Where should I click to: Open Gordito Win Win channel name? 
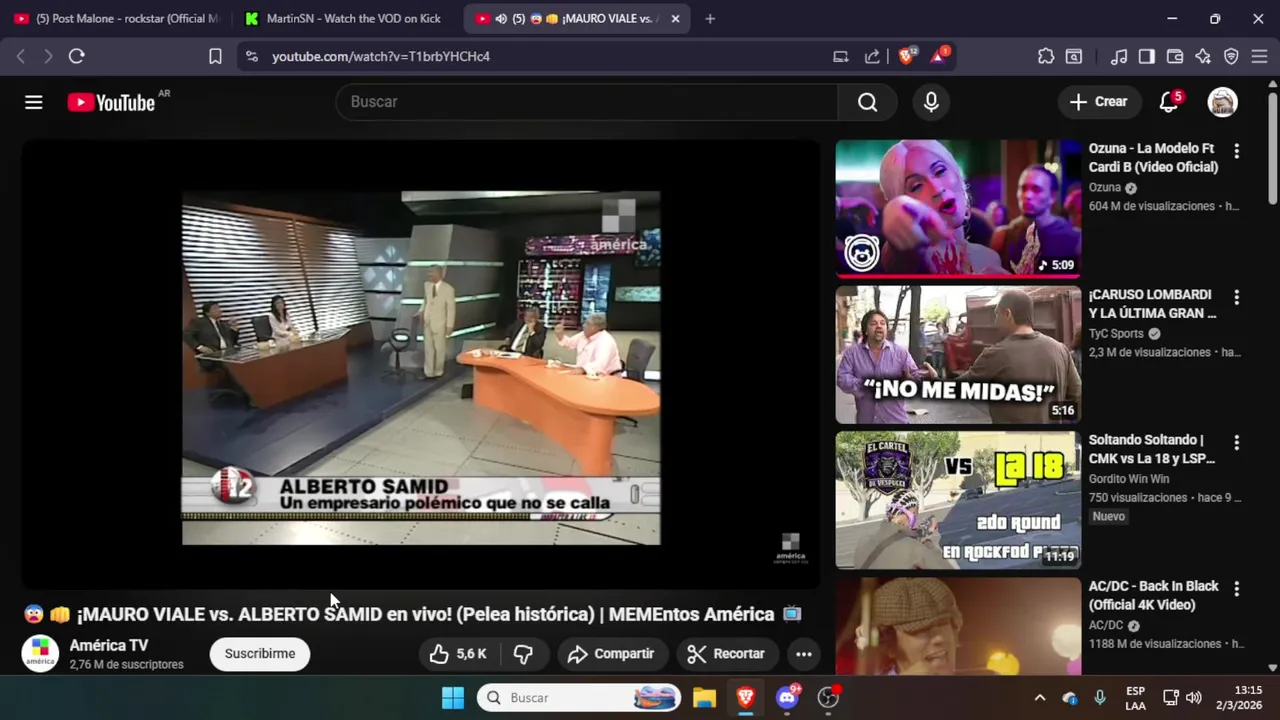click(1129, 479)
